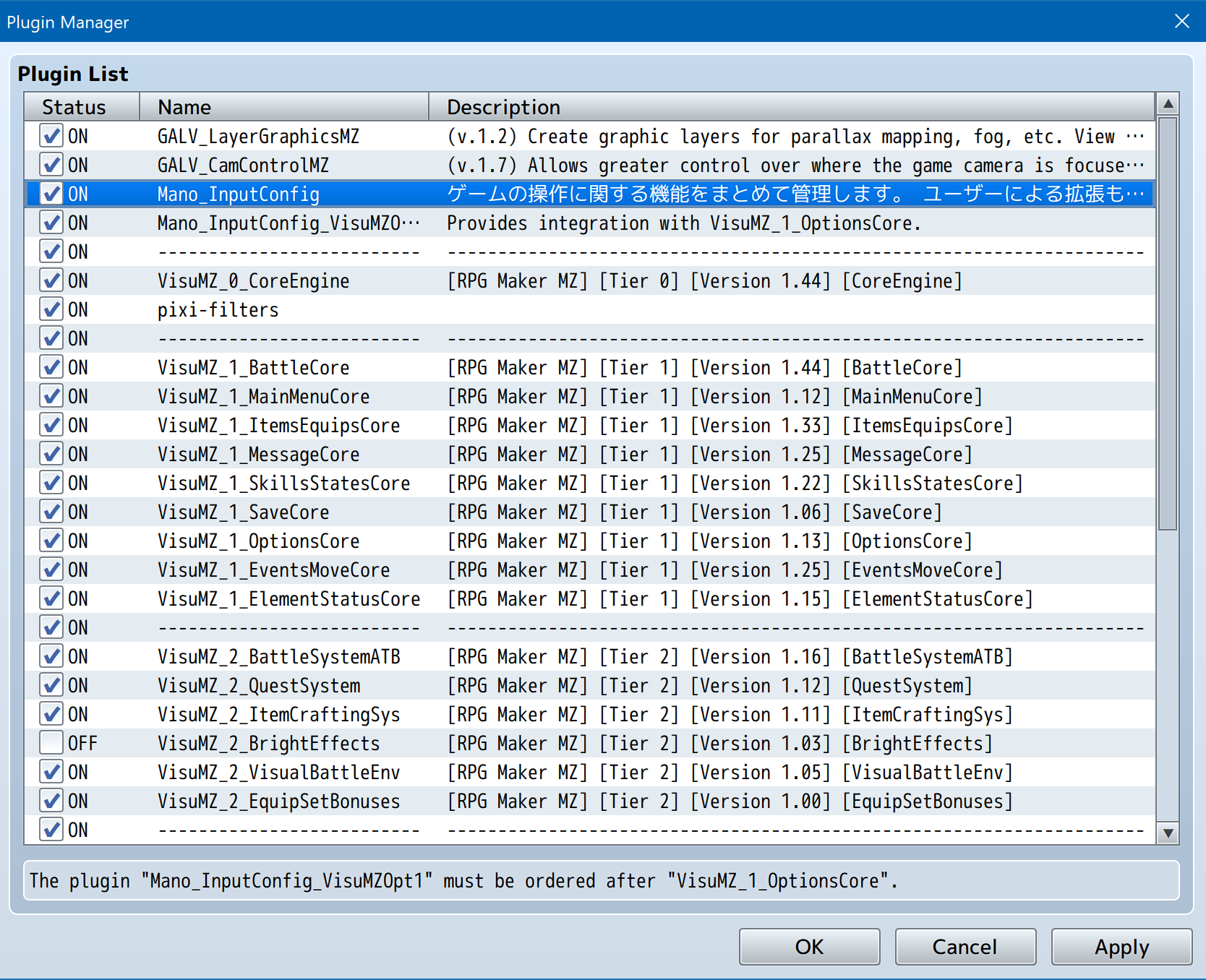
Task: Uncheck the VisuMZ_1_MainMenuCore checkbox
Action: tap(51, 396)
